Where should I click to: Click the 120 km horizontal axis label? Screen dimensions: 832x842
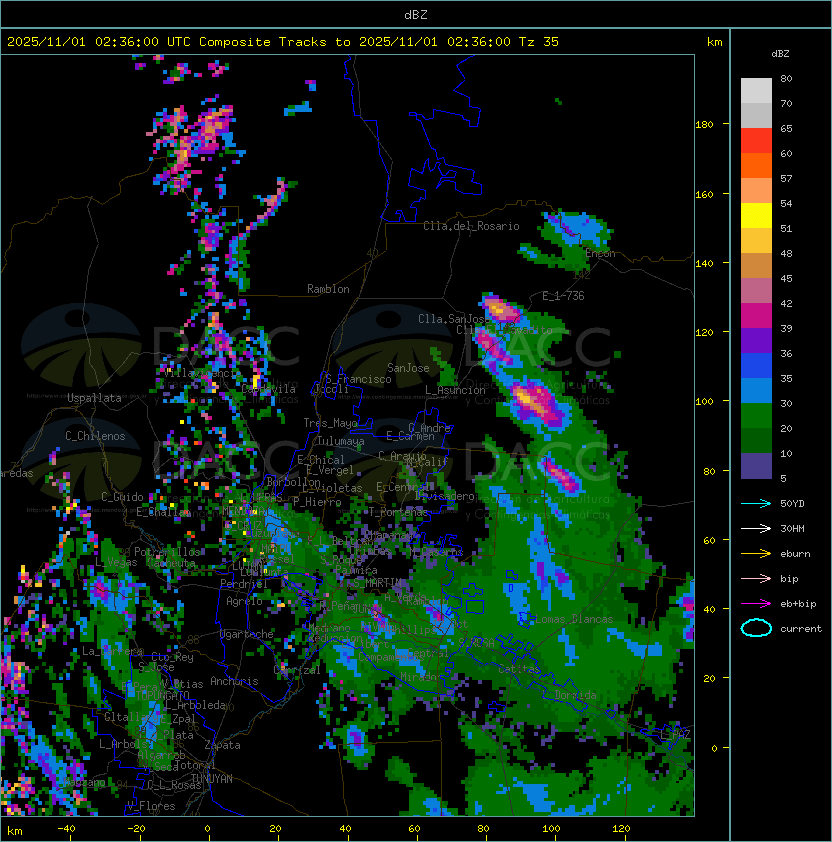coord(621,829)
